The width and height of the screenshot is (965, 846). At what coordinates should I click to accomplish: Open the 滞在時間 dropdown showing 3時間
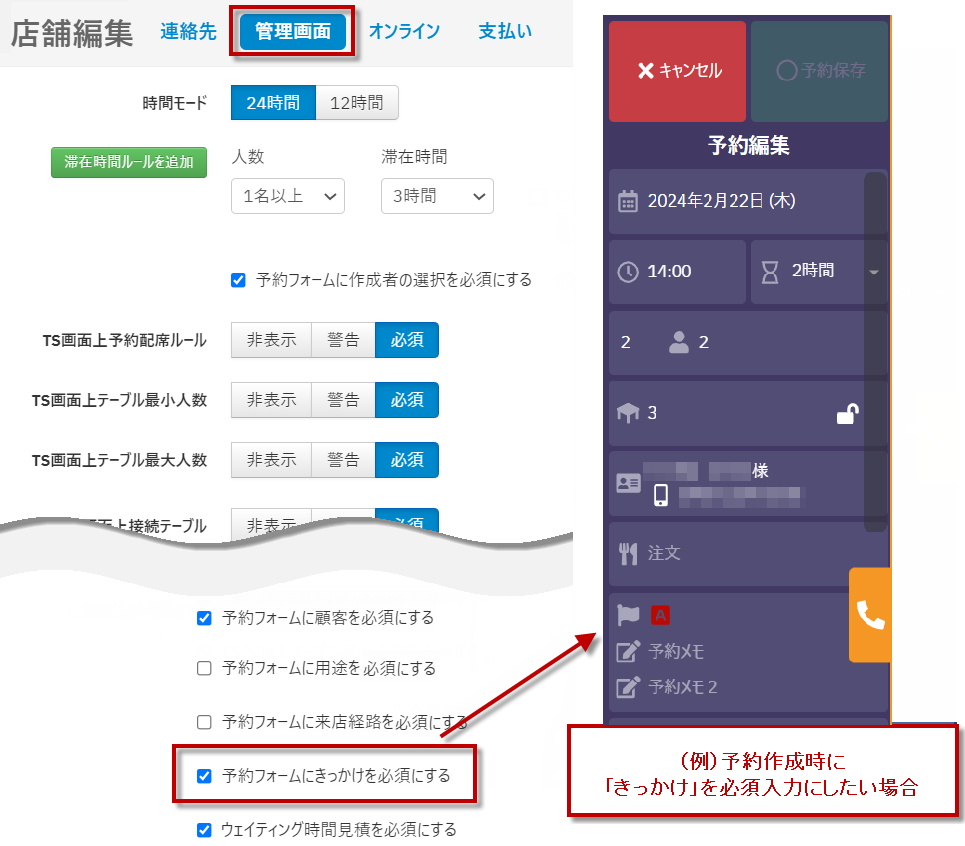(437, 196)
